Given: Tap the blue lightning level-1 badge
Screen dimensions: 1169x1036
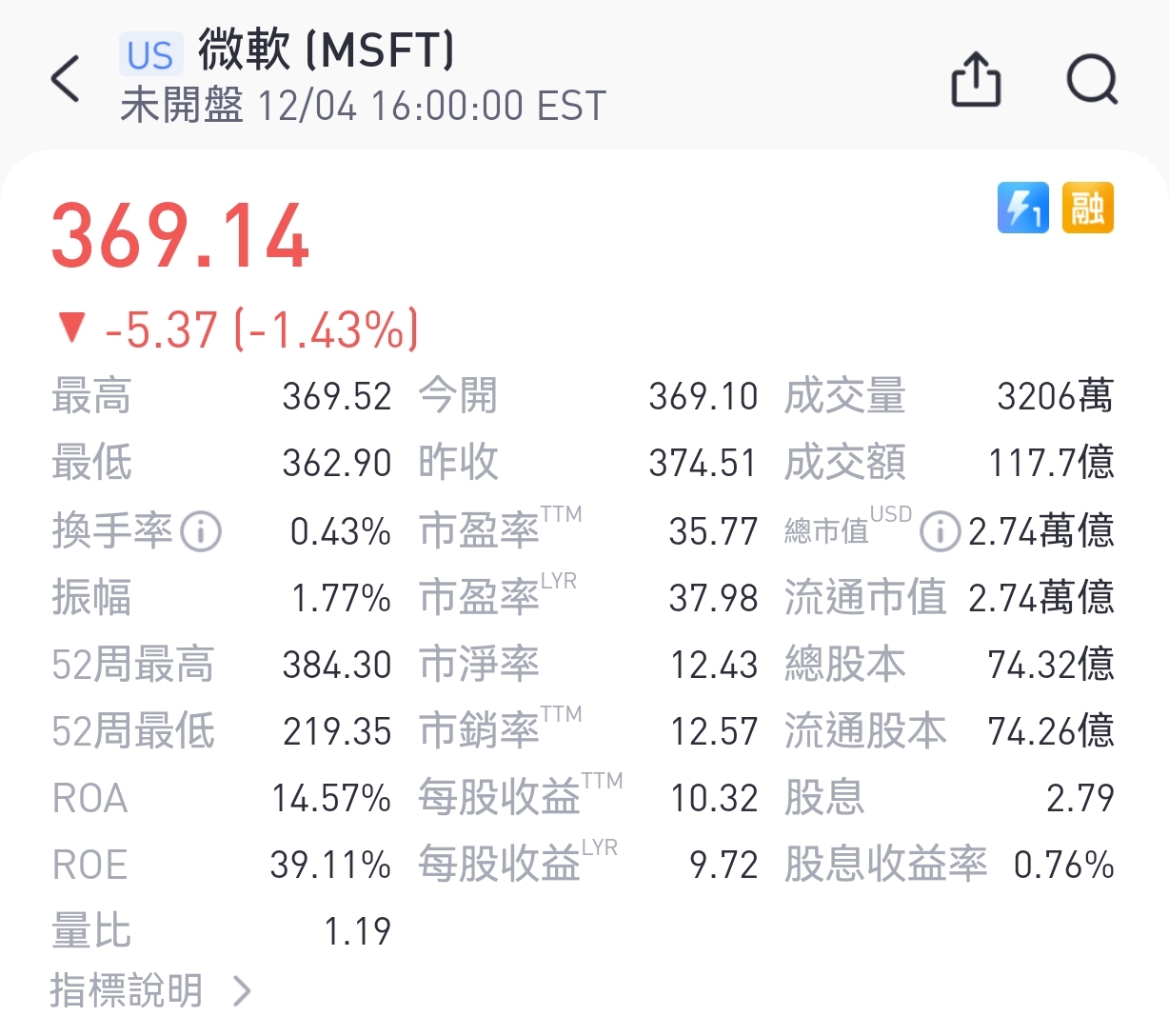Looking at the screenshot, I should [1023, 208].
